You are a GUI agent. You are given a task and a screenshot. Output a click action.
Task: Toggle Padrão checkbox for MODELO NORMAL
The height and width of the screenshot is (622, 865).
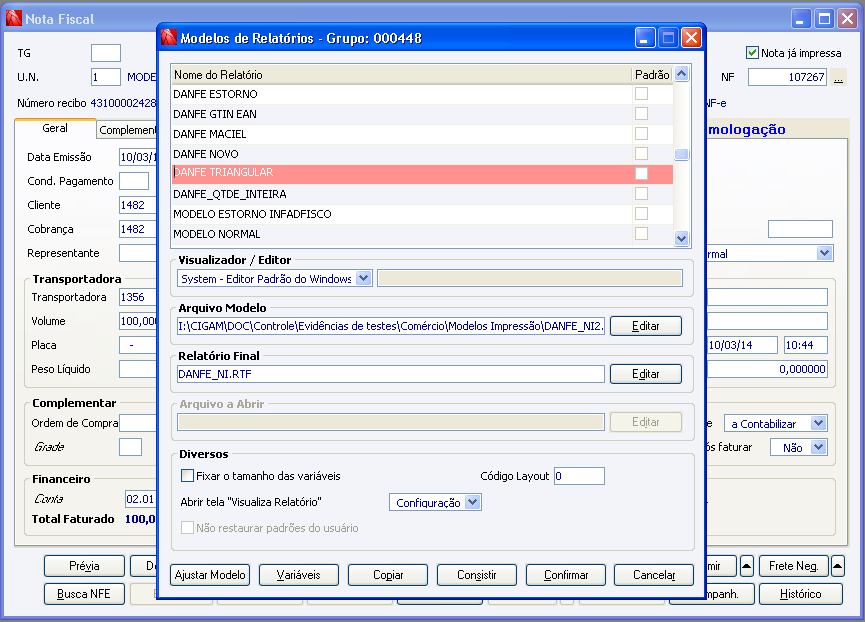coord(641,233)
